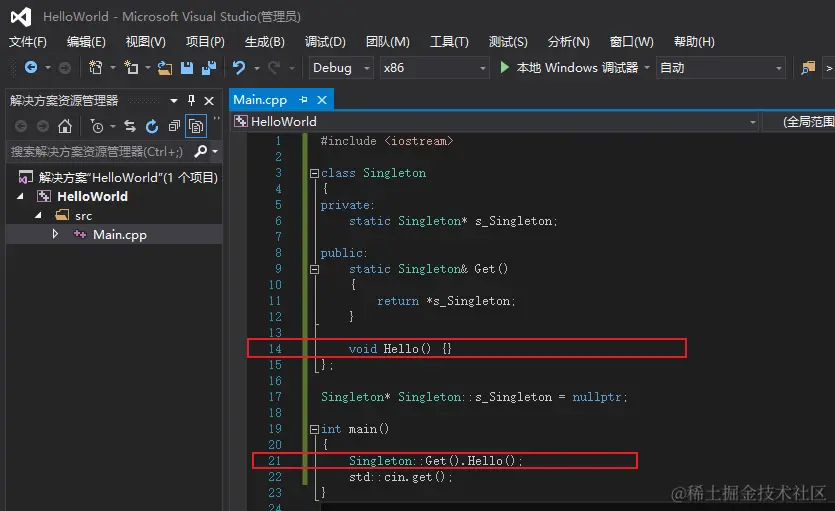This screenshot has height=511, width=835.
Task: Open the 调试(D) menu
Action: click(325, 42)
